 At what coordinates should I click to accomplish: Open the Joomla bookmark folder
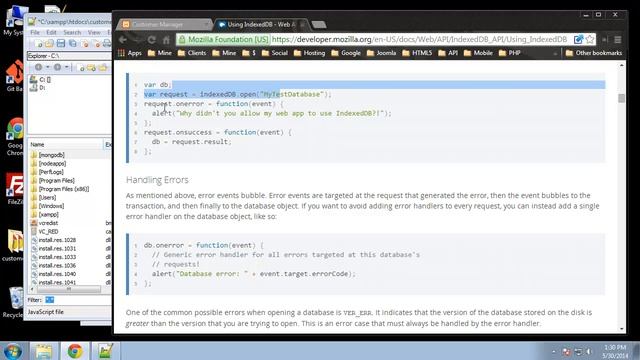[x=381, y=53]
